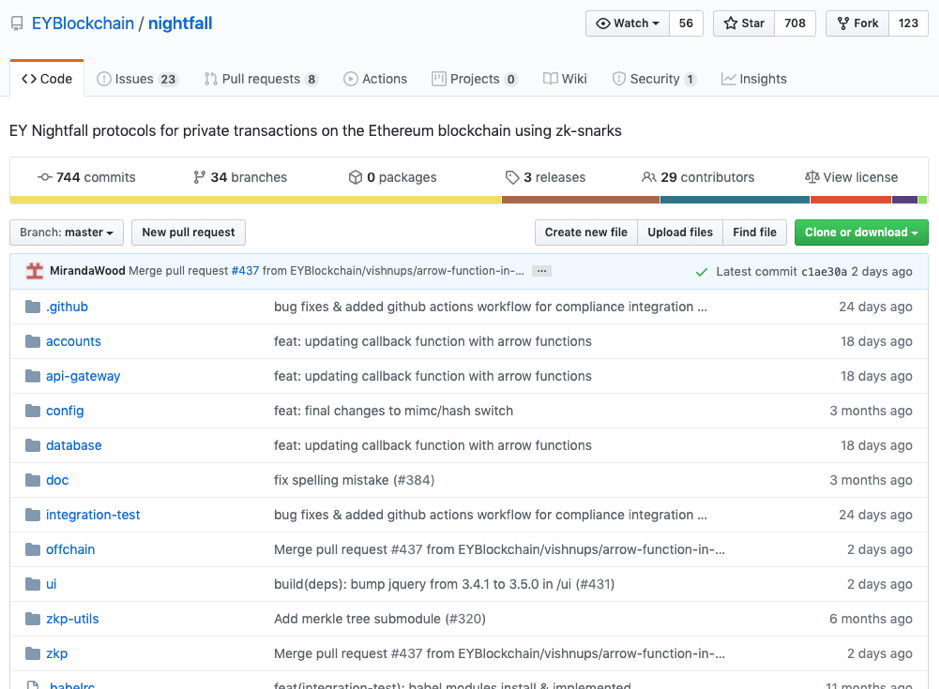This screenshot has width=939, height=689.
Task: Open the Watch dropdown menu
Action: (x=628, y=23)
